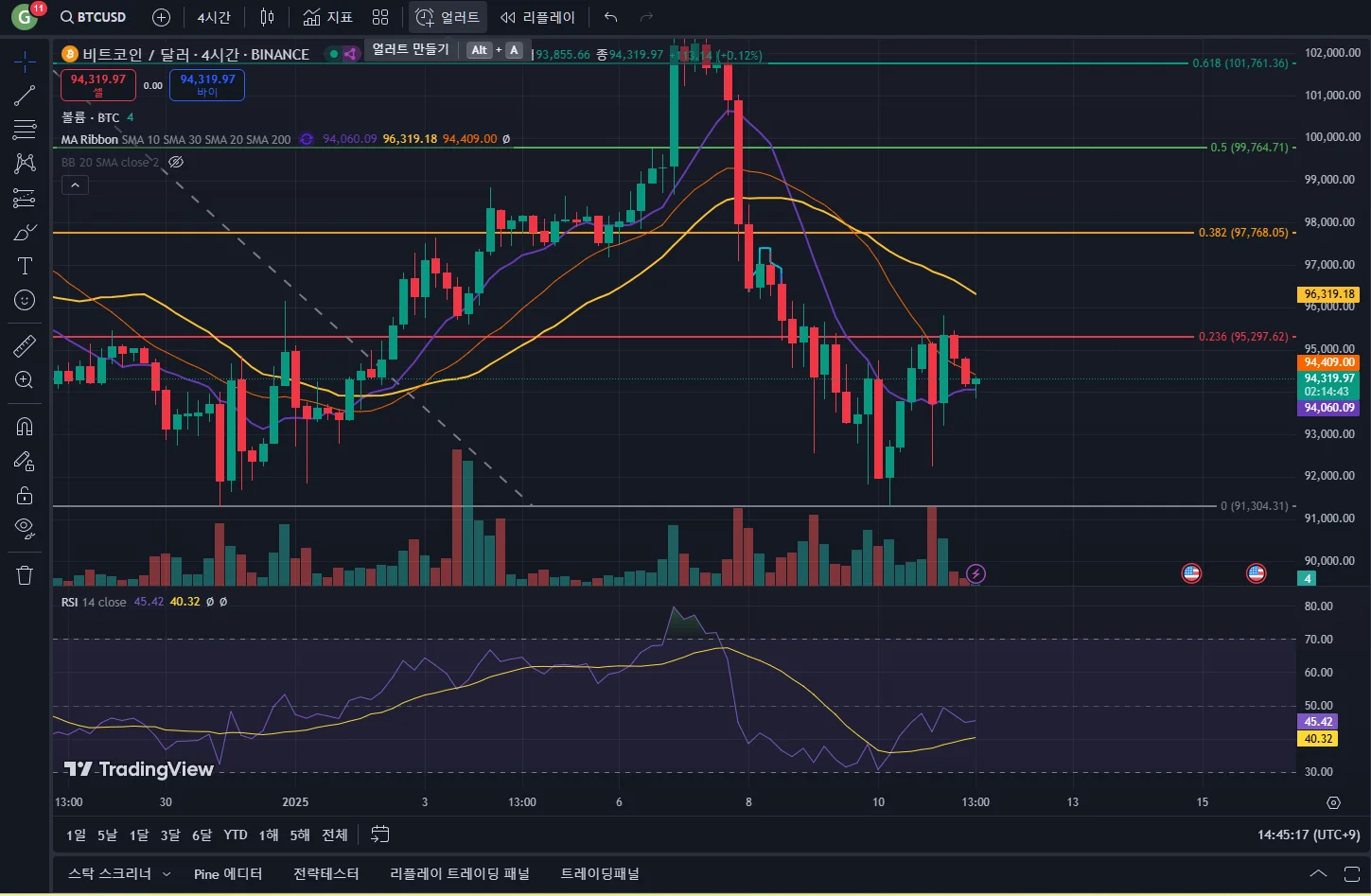
Task: Select the 1달 time range
Action: pos(139,835)
